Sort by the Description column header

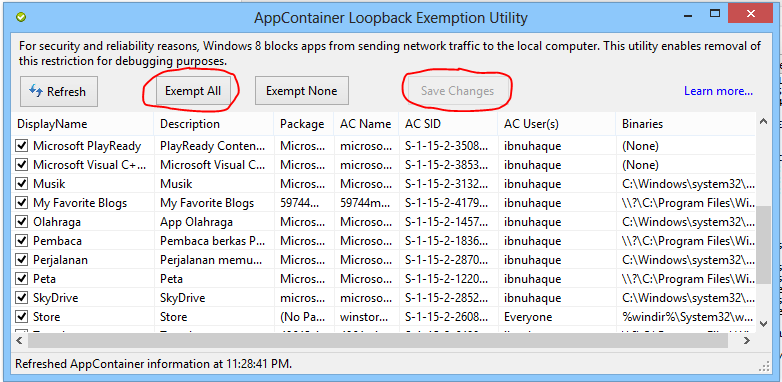tap(214, 124)
